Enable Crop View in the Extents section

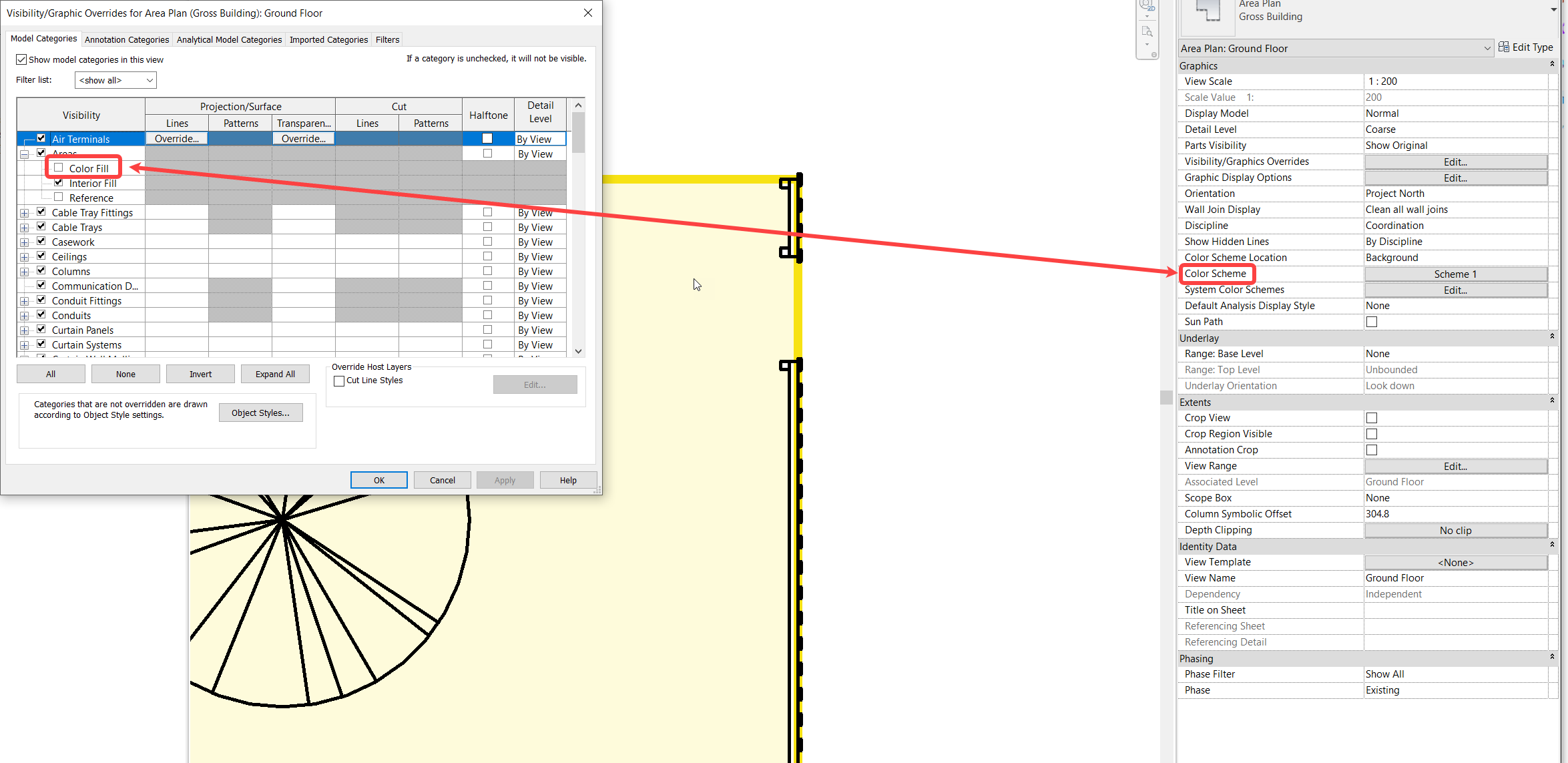click(x=1372, y=417)
